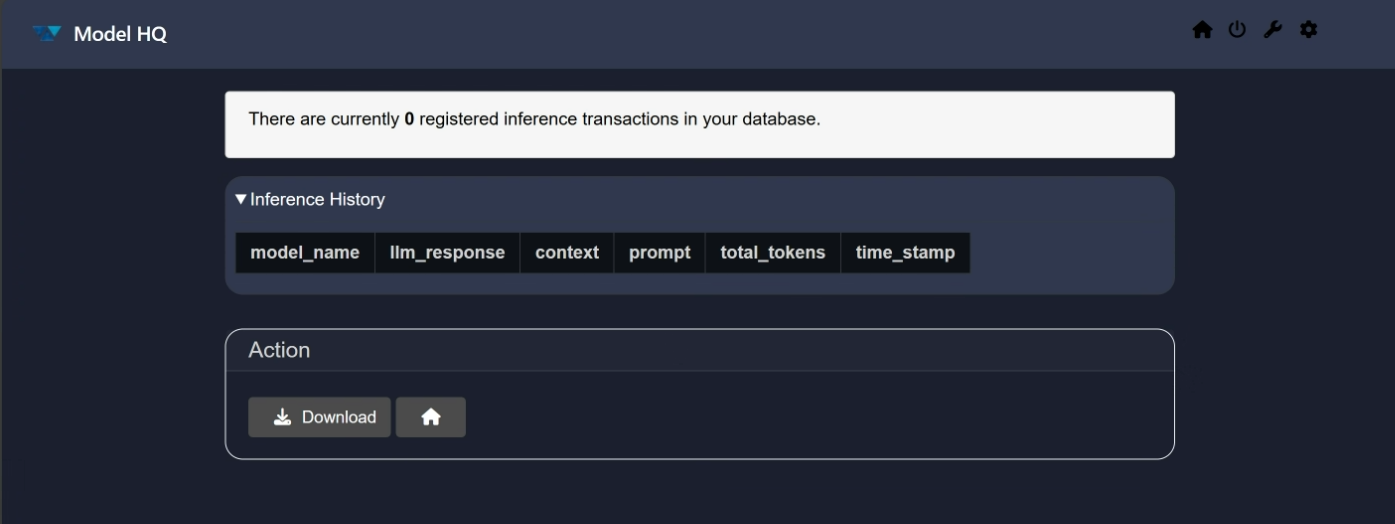
Task: Click the Action panel heading
Action: pos(279,350)
